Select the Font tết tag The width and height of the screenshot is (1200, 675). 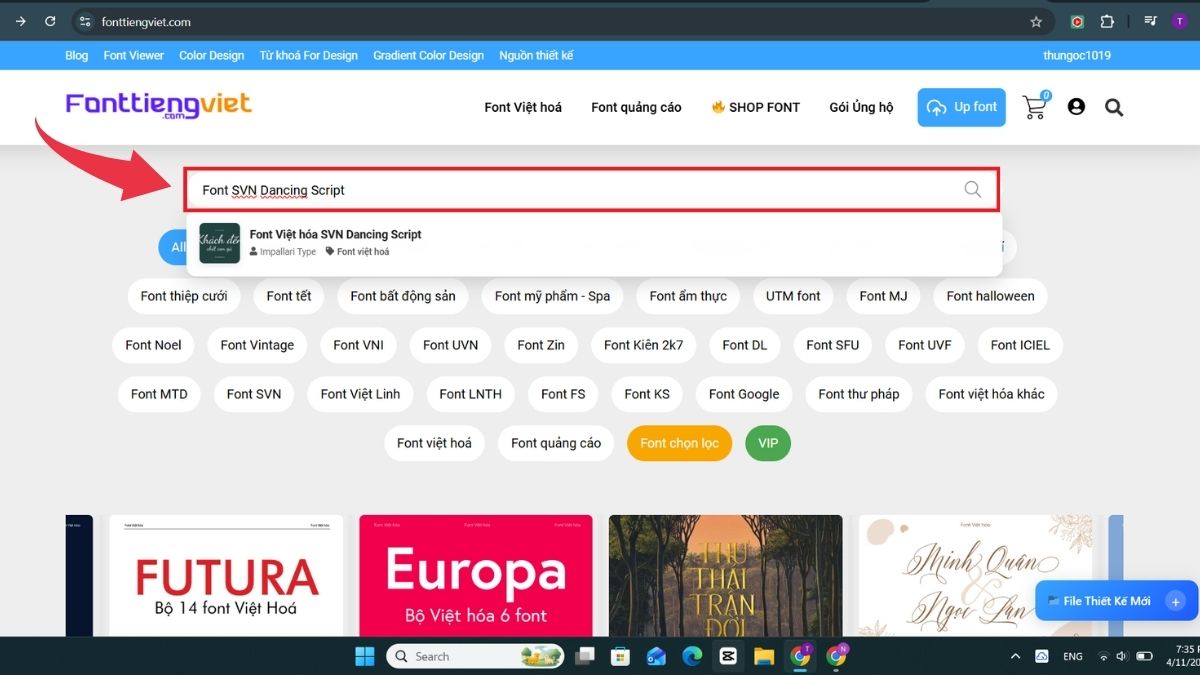pos(289,296)
